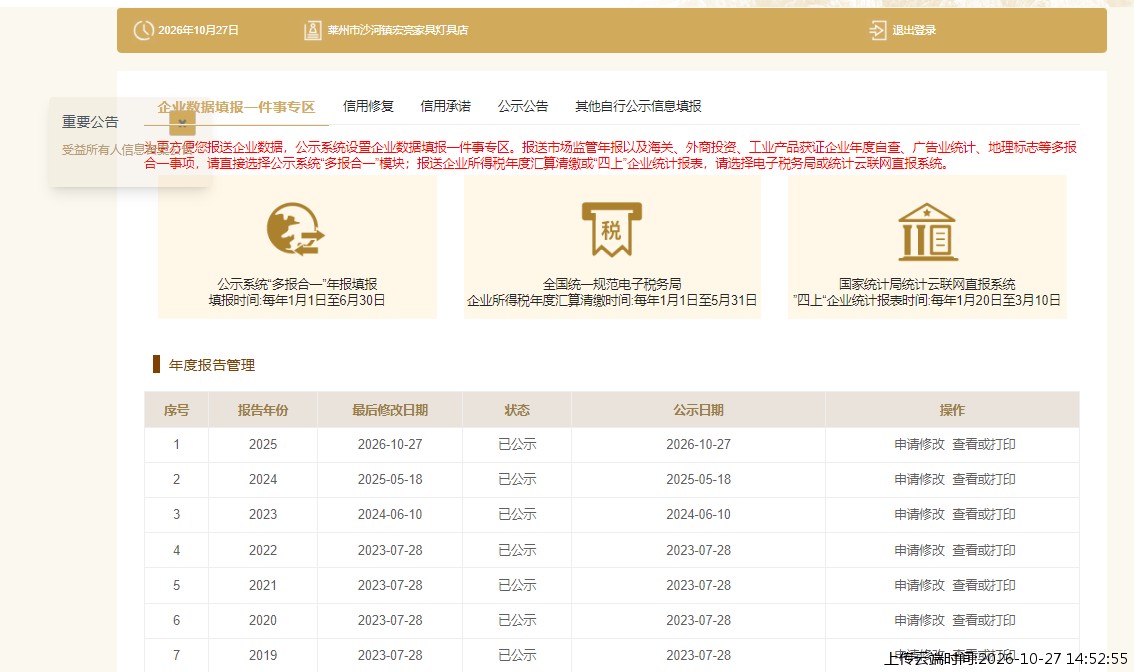The height and width of the screenshot is (672, 1134).
Task: Click 申请修改 for report year 2024
Action: [x=919, y=479]
